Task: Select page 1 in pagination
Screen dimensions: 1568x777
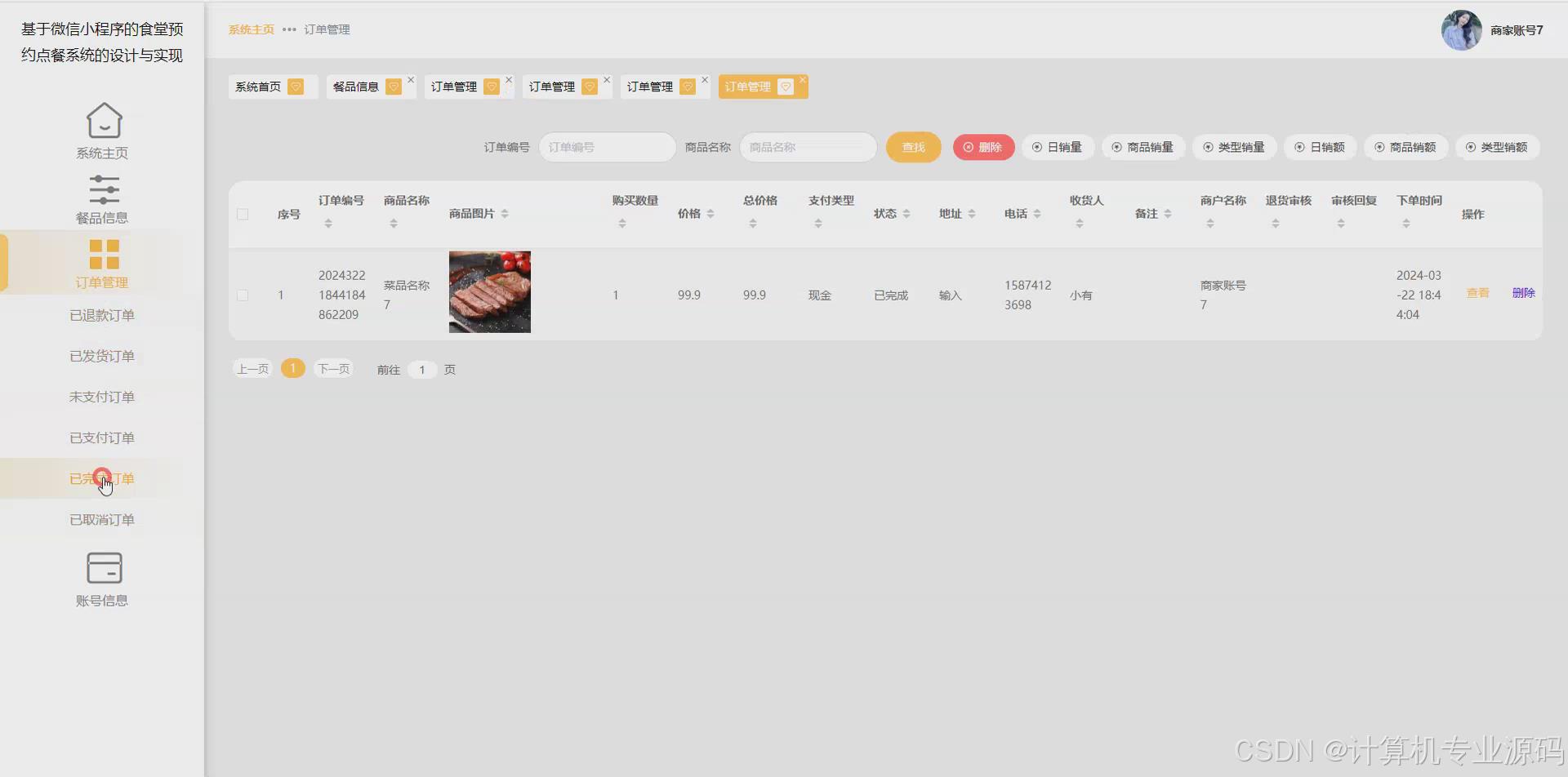Action: coord(292,368)
